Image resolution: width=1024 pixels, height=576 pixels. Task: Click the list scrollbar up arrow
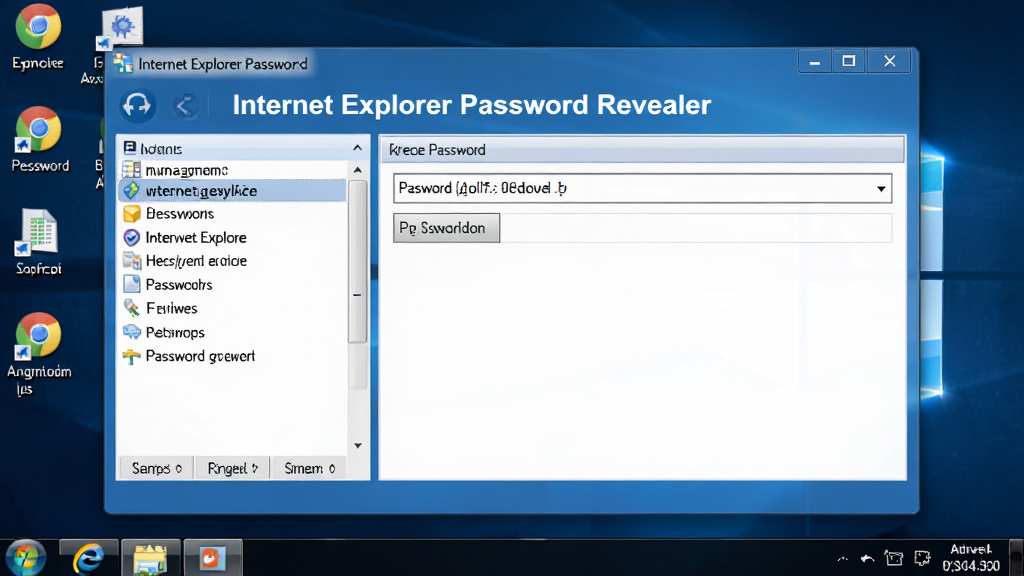coord(358,170)
